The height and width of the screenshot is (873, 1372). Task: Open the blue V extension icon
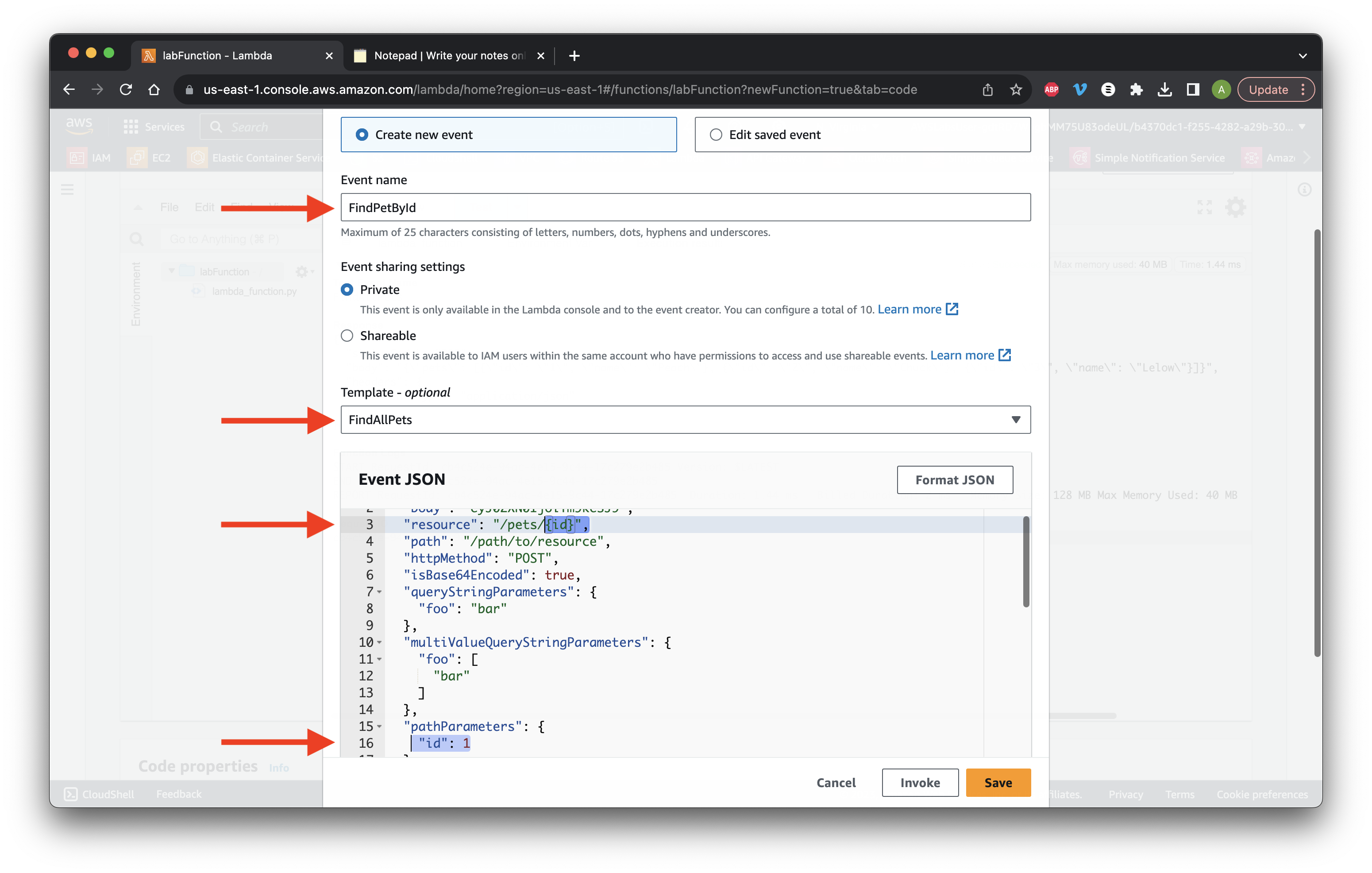click(x=1080, y=89)
